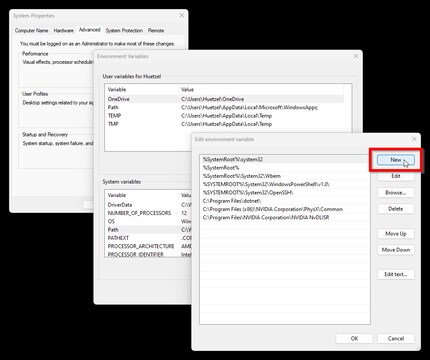Click the Browse... button
This screenshot has height=360, width=430.
396,193
